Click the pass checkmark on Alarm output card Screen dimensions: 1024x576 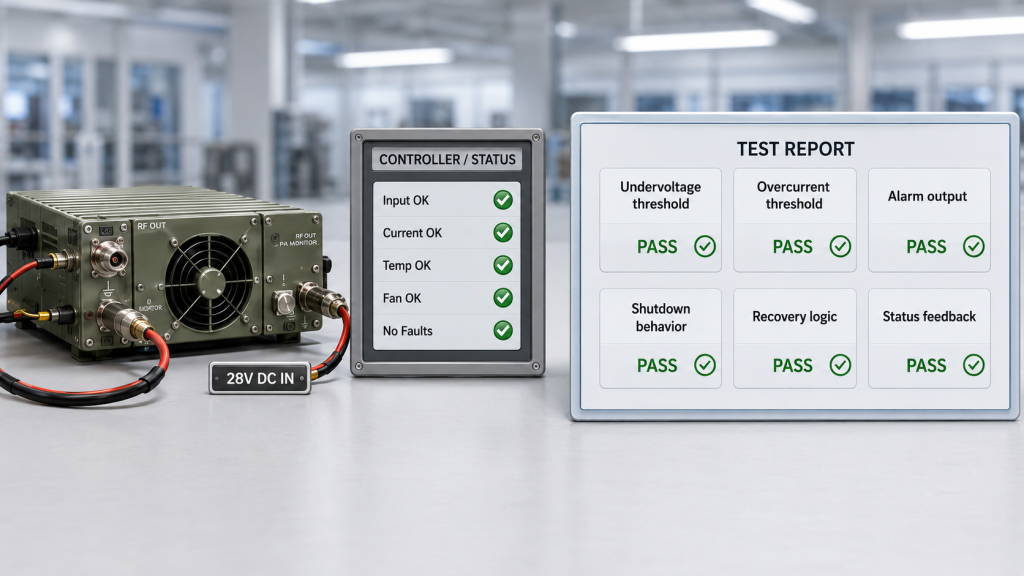(x=974, y=246)
